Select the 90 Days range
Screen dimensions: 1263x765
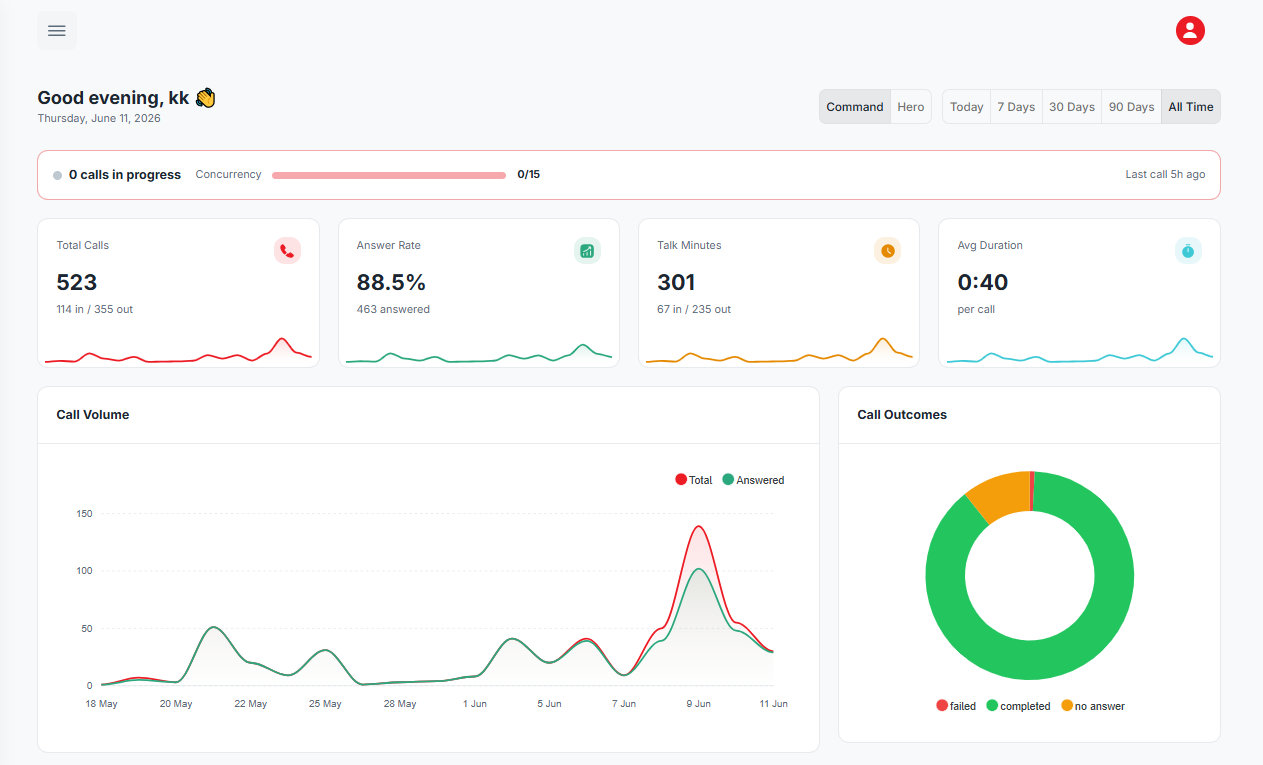(x=1132, y=107)
